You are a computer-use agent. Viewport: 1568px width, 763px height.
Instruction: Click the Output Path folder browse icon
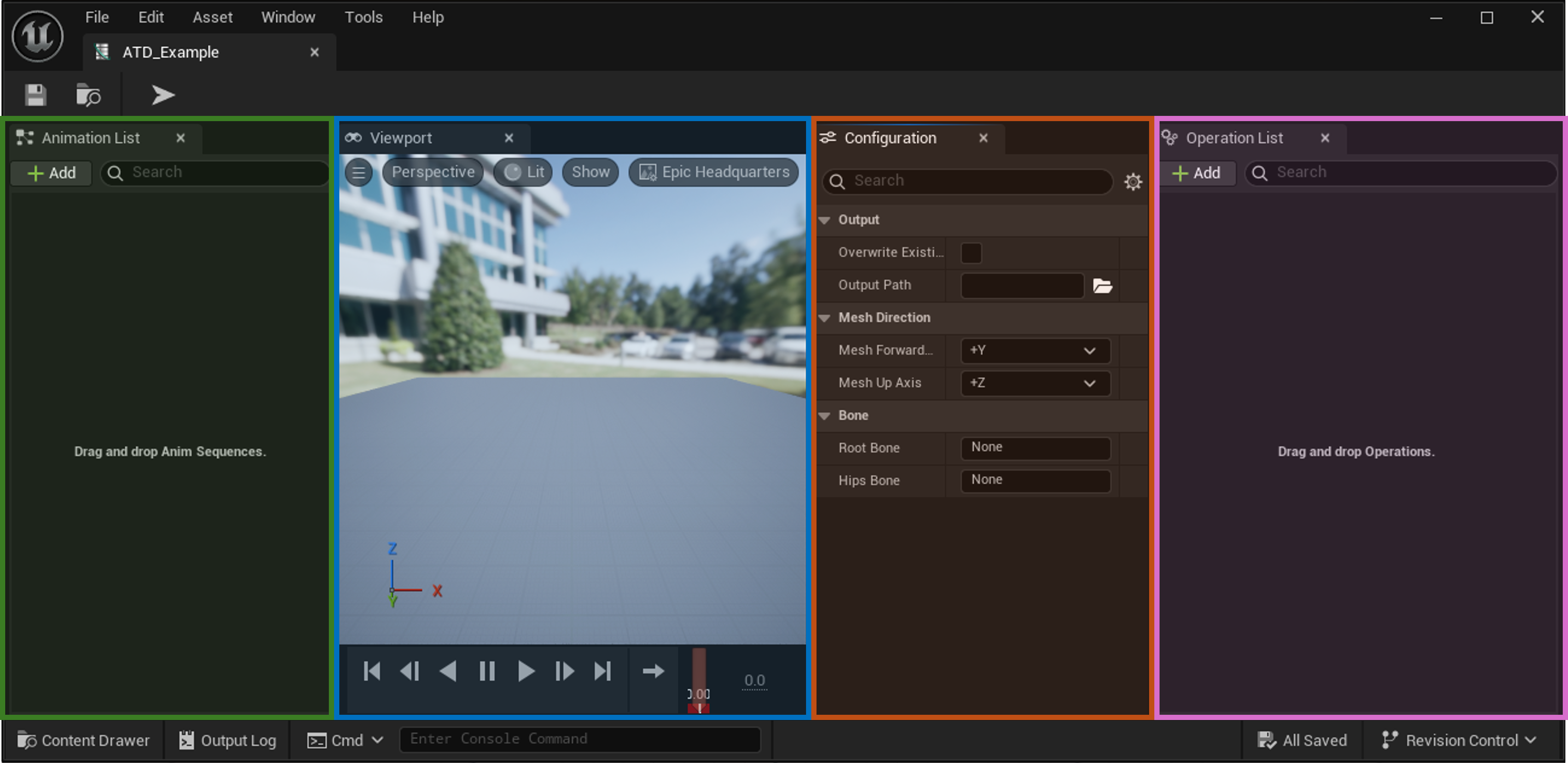(x=1102, y=286)
